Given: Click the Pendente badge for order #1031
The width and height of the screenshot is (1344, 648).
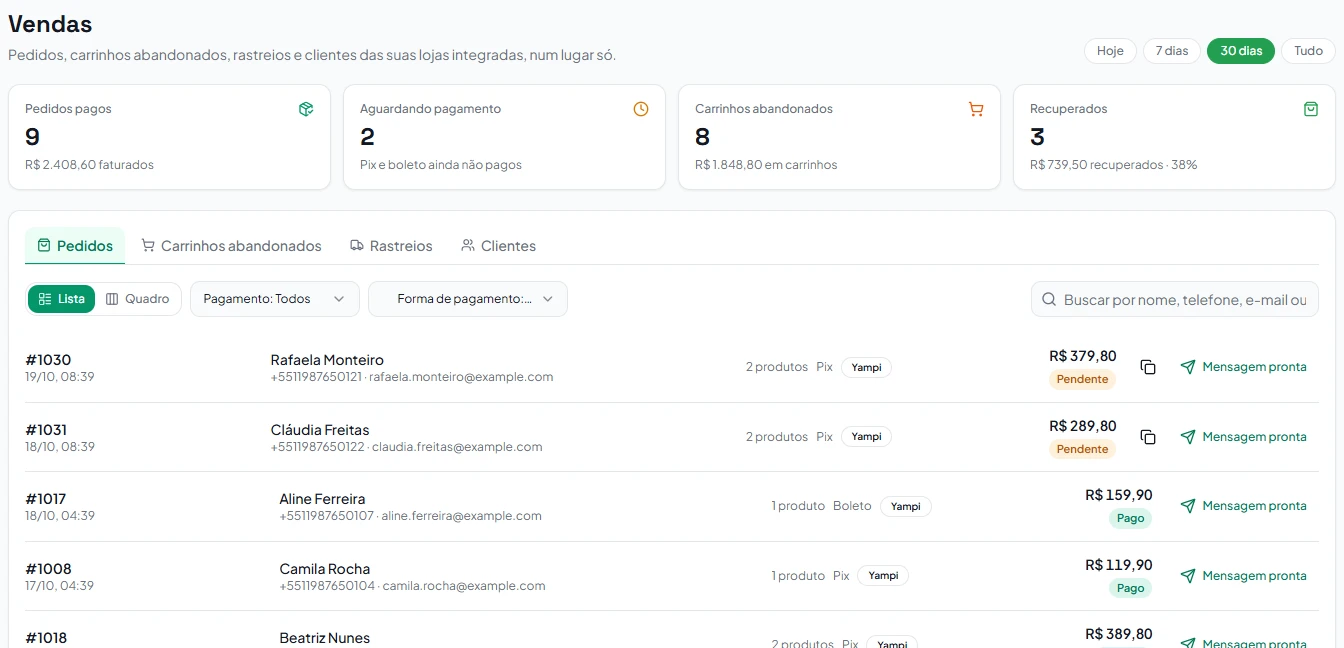Looking at the screenshot, I should pos(1082,449).
